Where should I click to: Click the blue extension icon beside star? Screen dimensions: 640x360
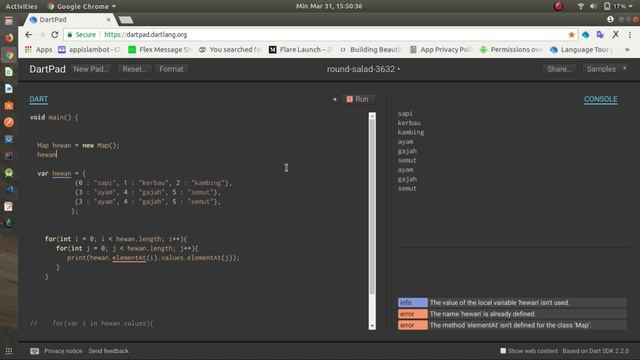click(x=585, y=35)
